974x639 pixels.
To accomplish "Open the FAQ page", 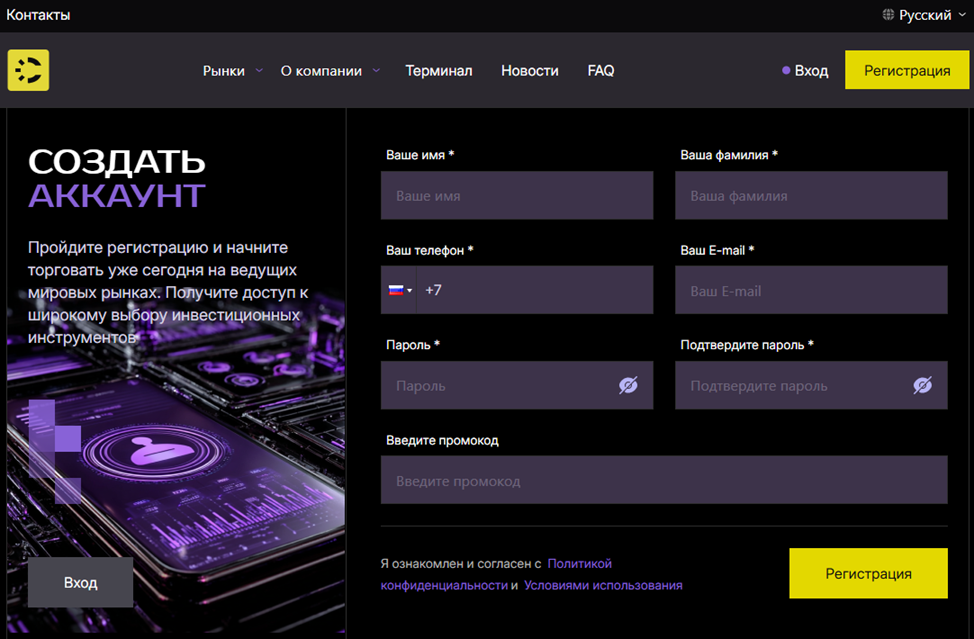I will click(x=601, y=71).
